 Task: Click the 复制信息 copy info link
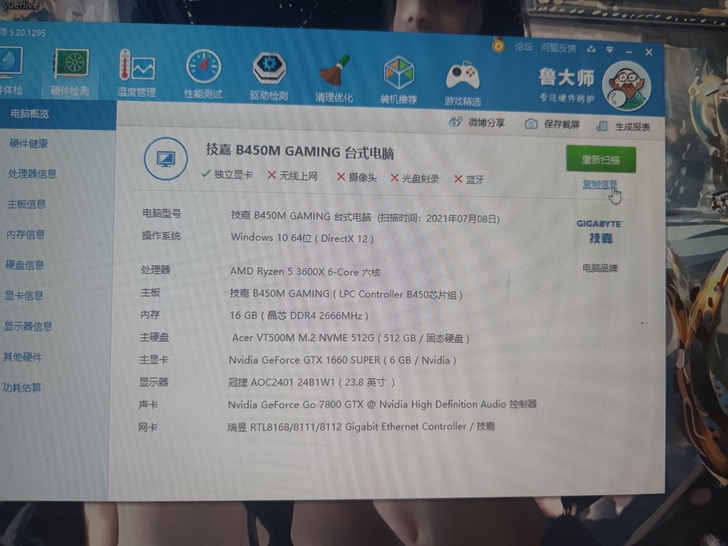599,184
